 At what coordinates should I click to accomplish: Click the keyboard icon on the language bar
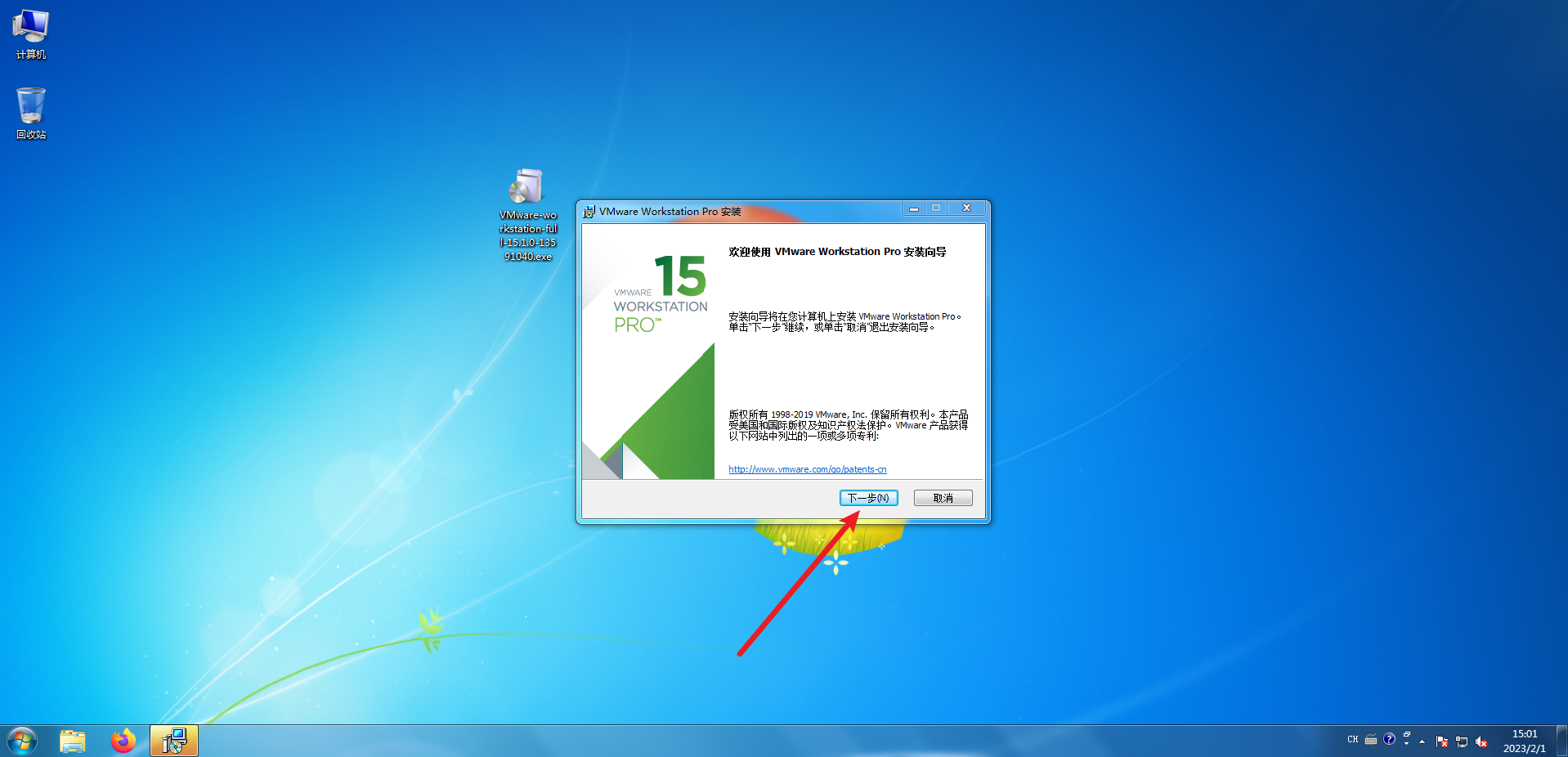[1371, 739]
